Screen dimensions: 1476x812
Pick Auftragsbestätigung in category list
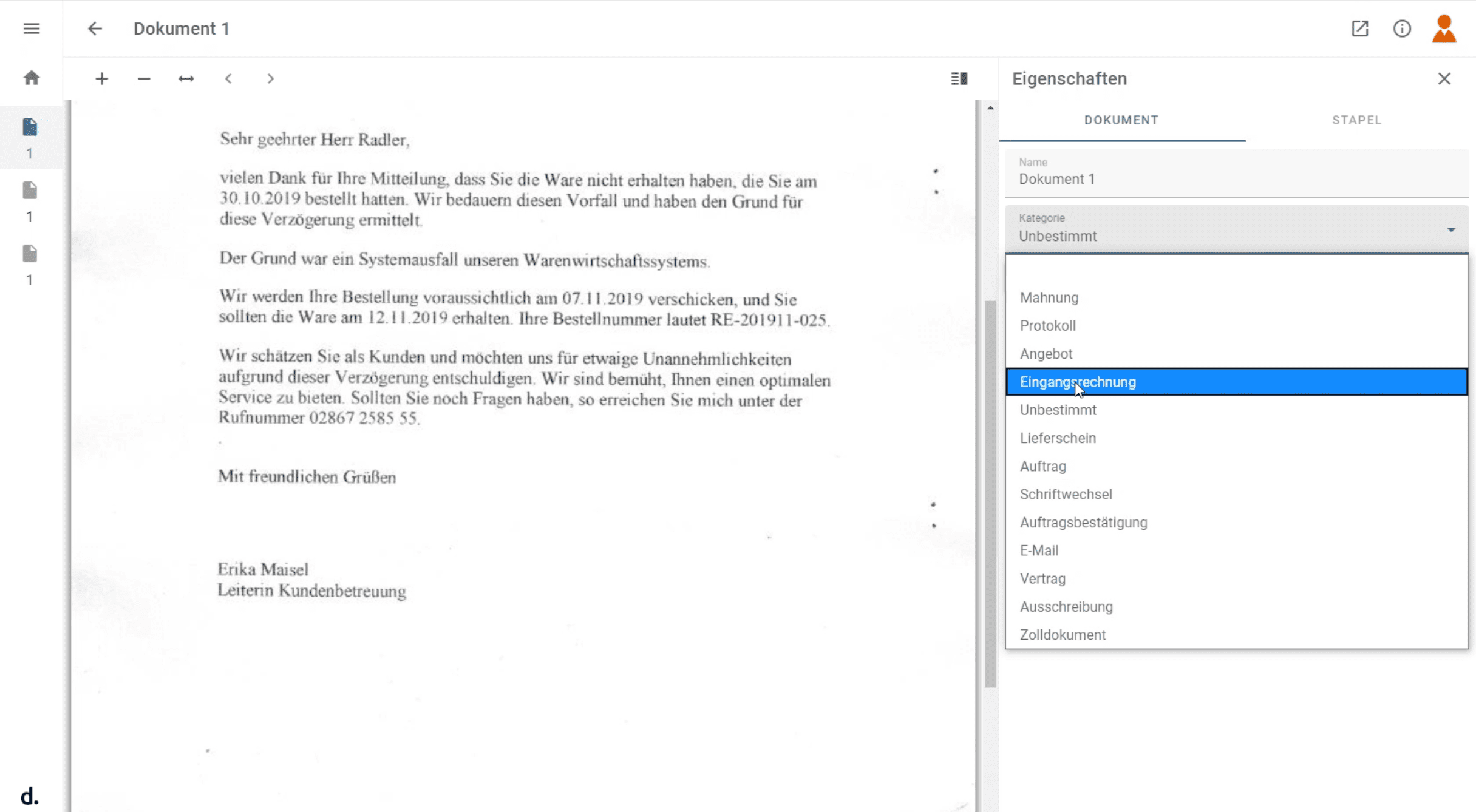(1237, 522)
